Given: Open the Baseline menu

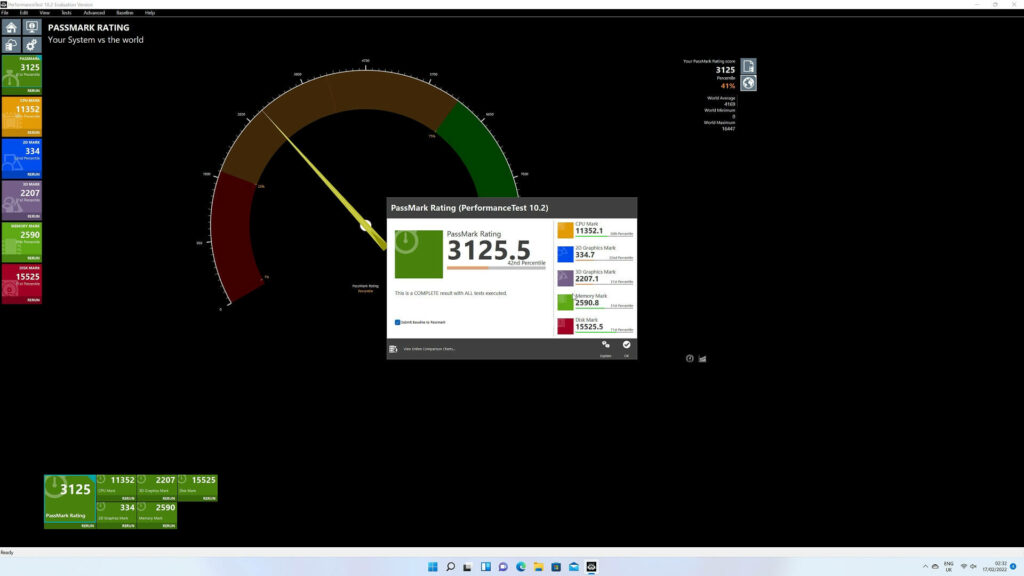Looking at the screenshot, I should pyautogui.click(x=125, y=12).
